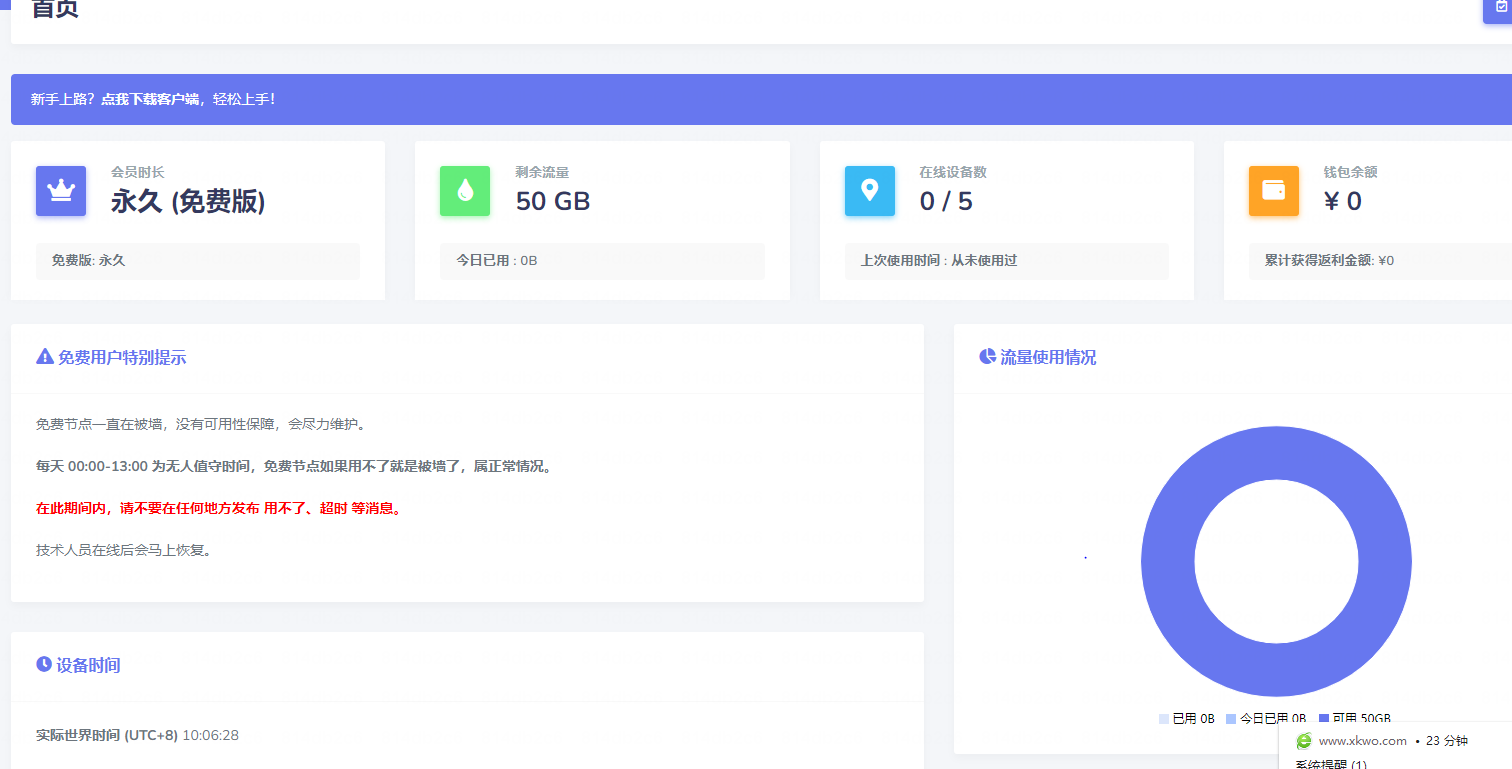
Task: Click the green browser icon in the notification
Action: [x=1304, y=741]
